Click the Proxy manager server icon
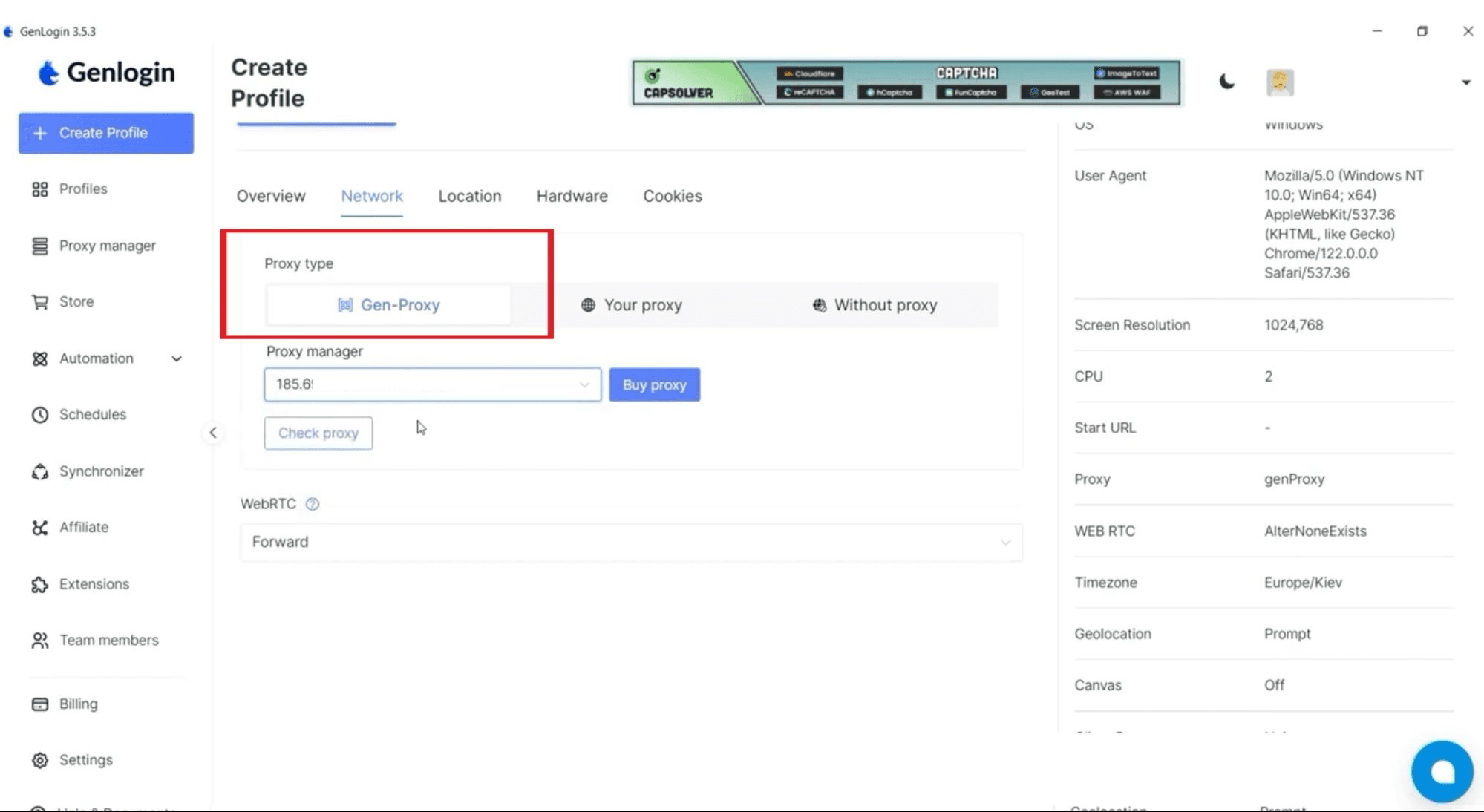The width and height of the screenshot is (1484, 812). click(40, 246)
